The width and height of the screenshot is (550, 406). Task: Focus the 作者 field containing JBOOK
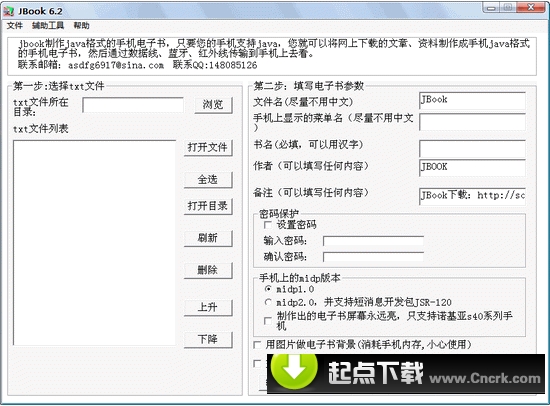[x=472, y=167]
